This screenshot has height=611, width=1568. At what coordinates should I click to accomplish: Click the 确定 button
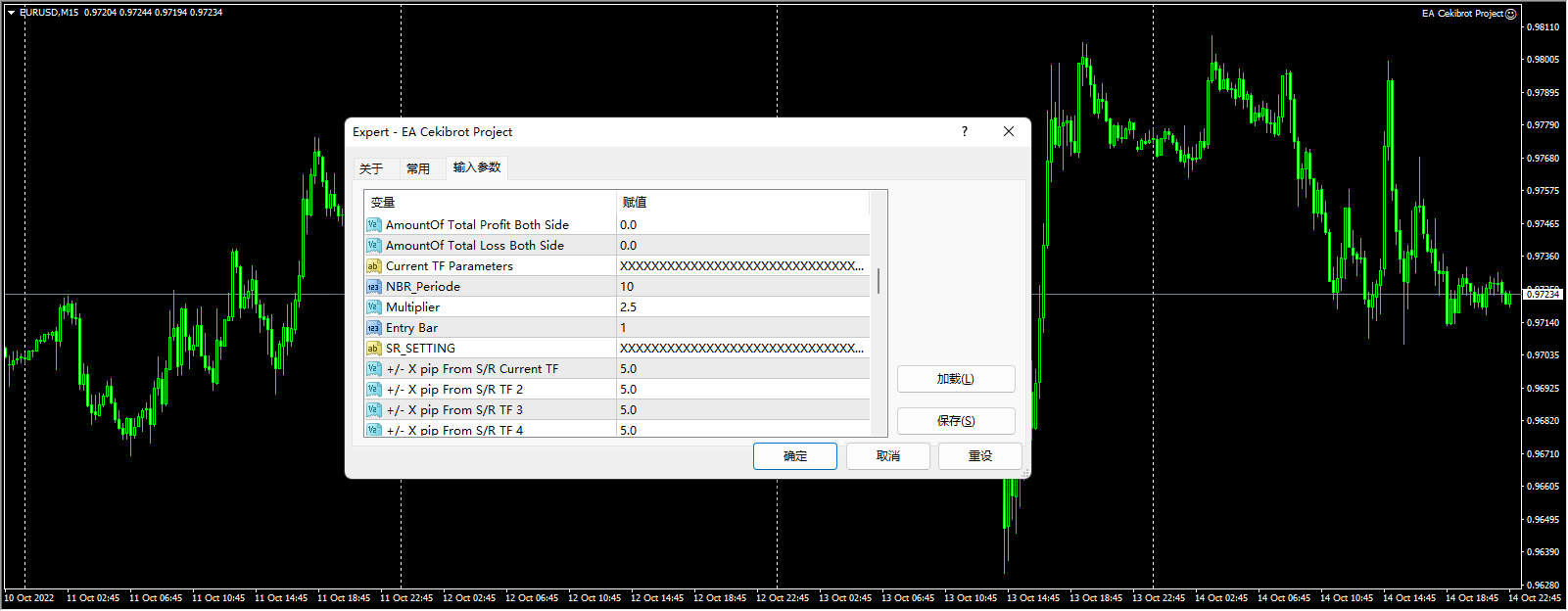794,456
